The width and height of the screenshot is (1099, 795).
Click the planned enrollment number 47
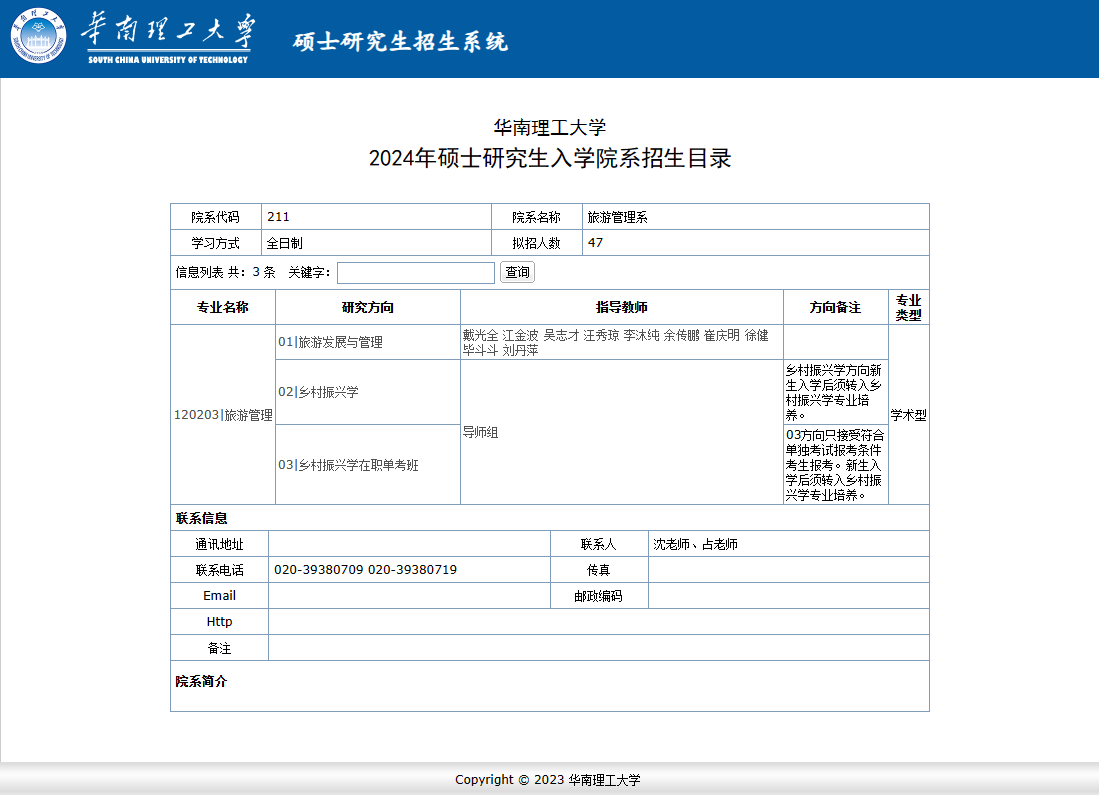point(595,243)
